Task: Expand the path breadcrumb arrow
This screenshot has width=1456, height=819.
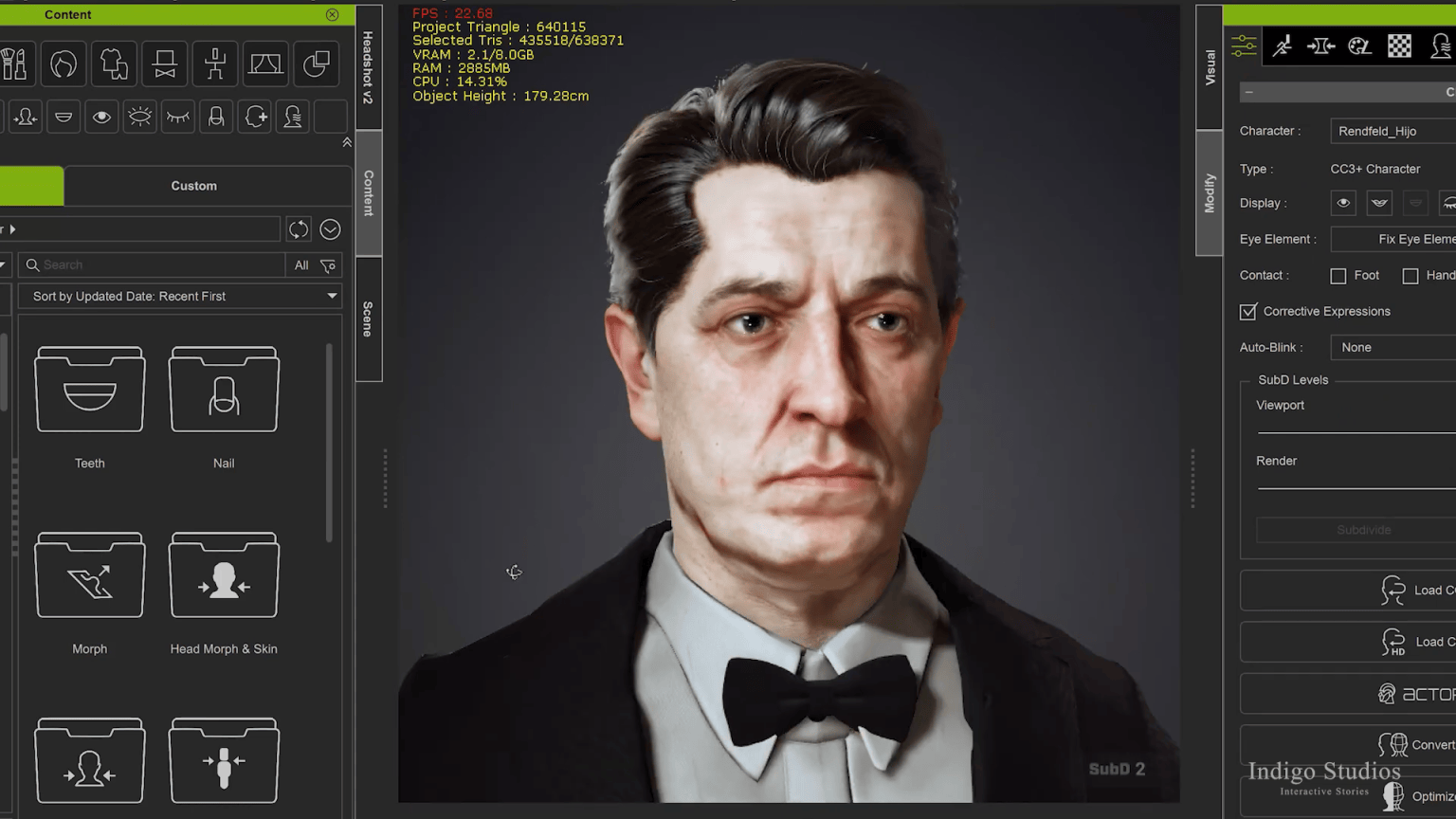Action: (12, 229)
